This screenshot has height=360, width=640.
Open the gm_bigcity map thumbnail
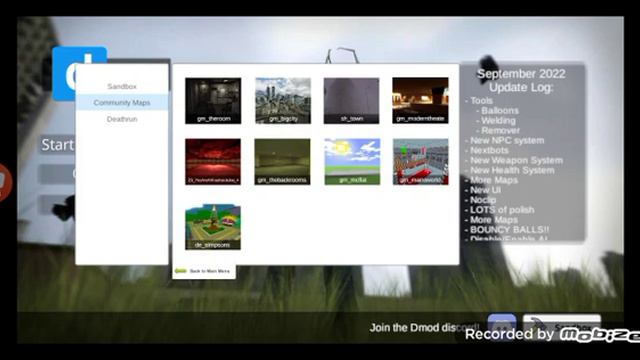click(x=283, y=100)
